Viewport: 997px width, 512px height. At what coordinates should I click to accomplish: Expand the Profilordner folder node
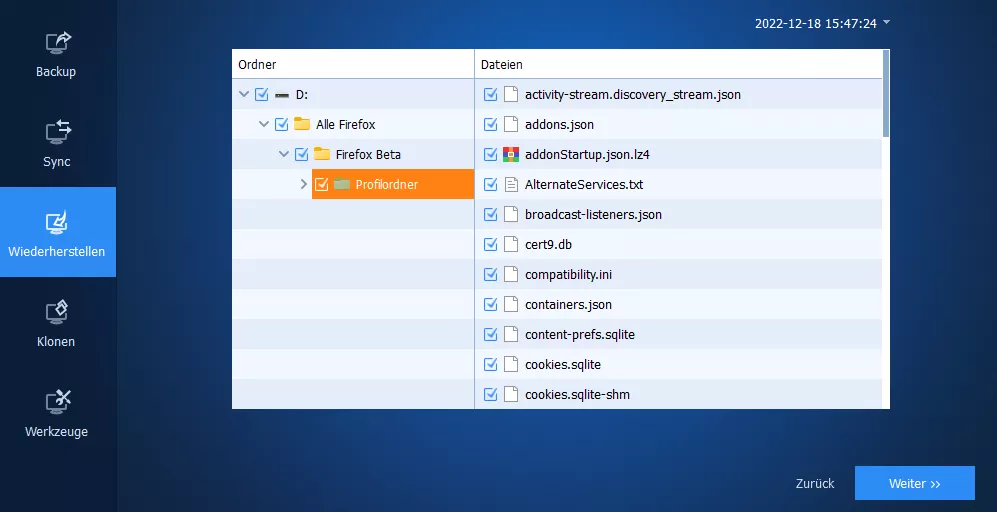[x=304, y=185]
